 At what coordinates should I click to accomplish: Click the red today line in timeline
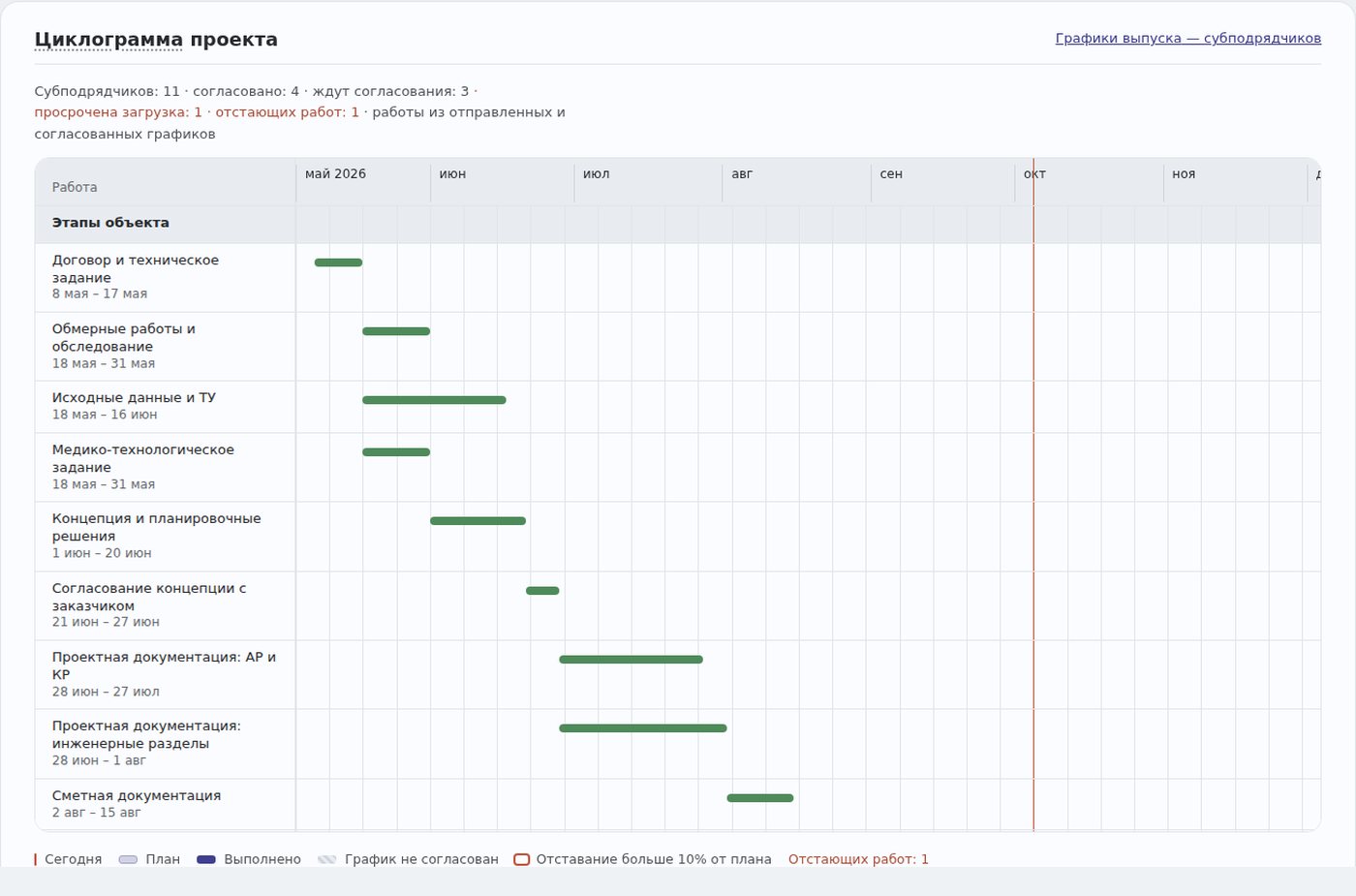tap(1033, 494)
